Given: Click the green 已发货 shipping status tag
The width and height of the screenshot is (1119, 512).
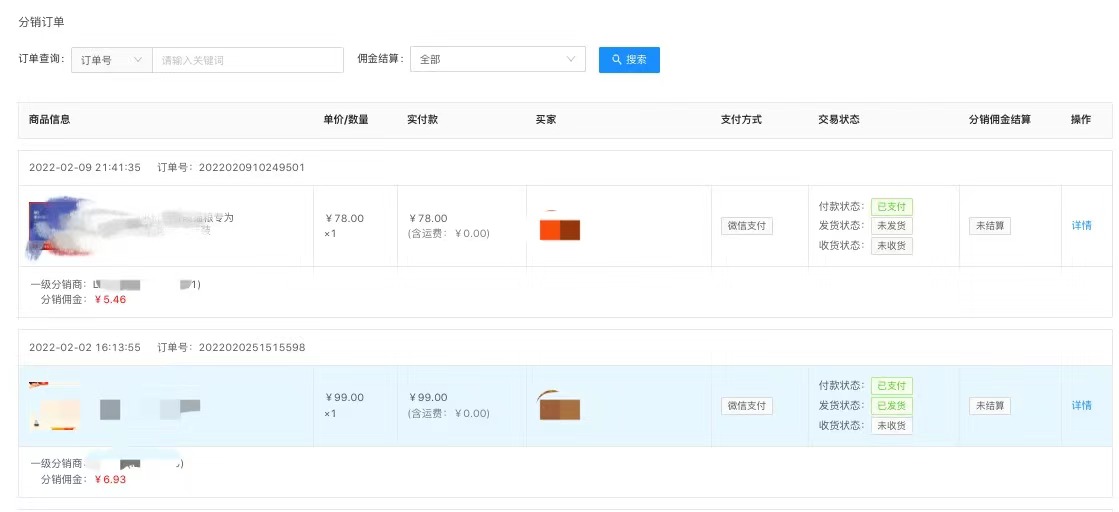Looking at the screenshot, I should 891,406.
